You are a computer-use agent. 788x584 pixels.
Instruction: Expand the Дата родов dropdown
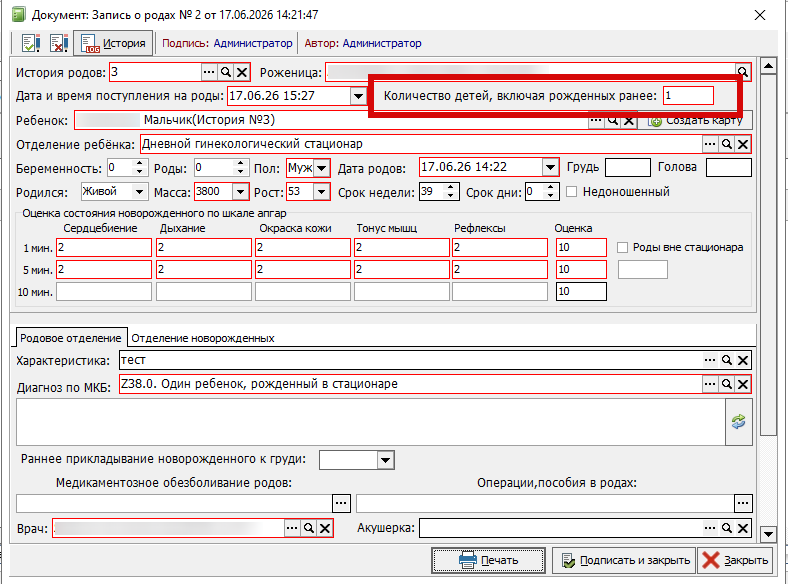tap(550, 167)
